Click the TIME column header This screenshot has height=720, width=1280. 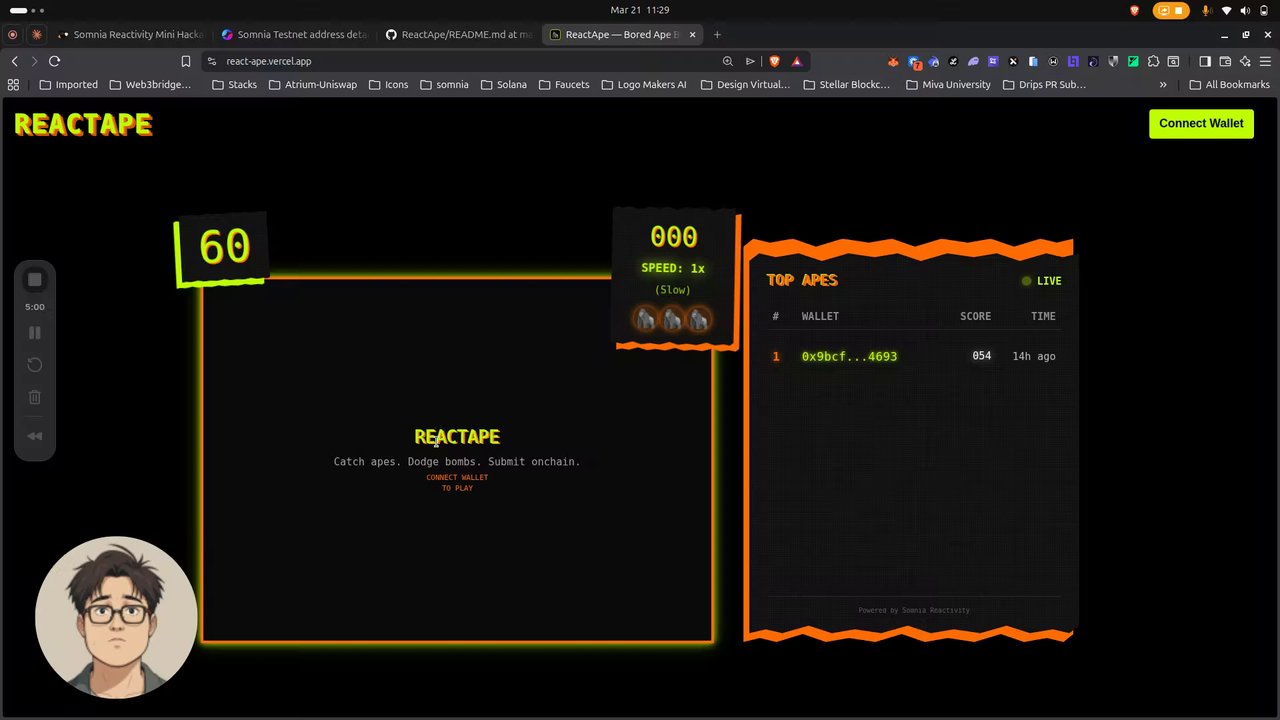coord(1043,316)
